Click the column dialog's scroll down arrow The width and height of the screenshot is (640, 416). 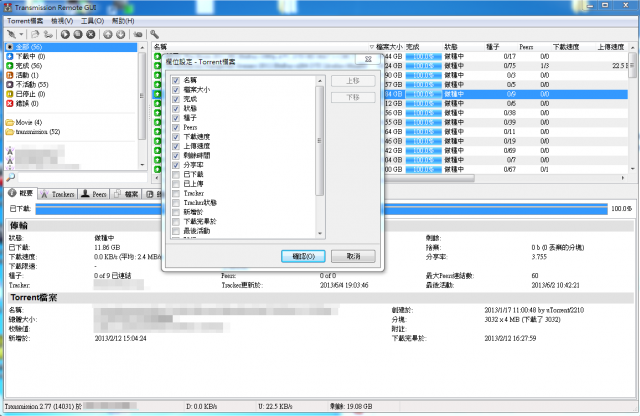pos(320,234)
